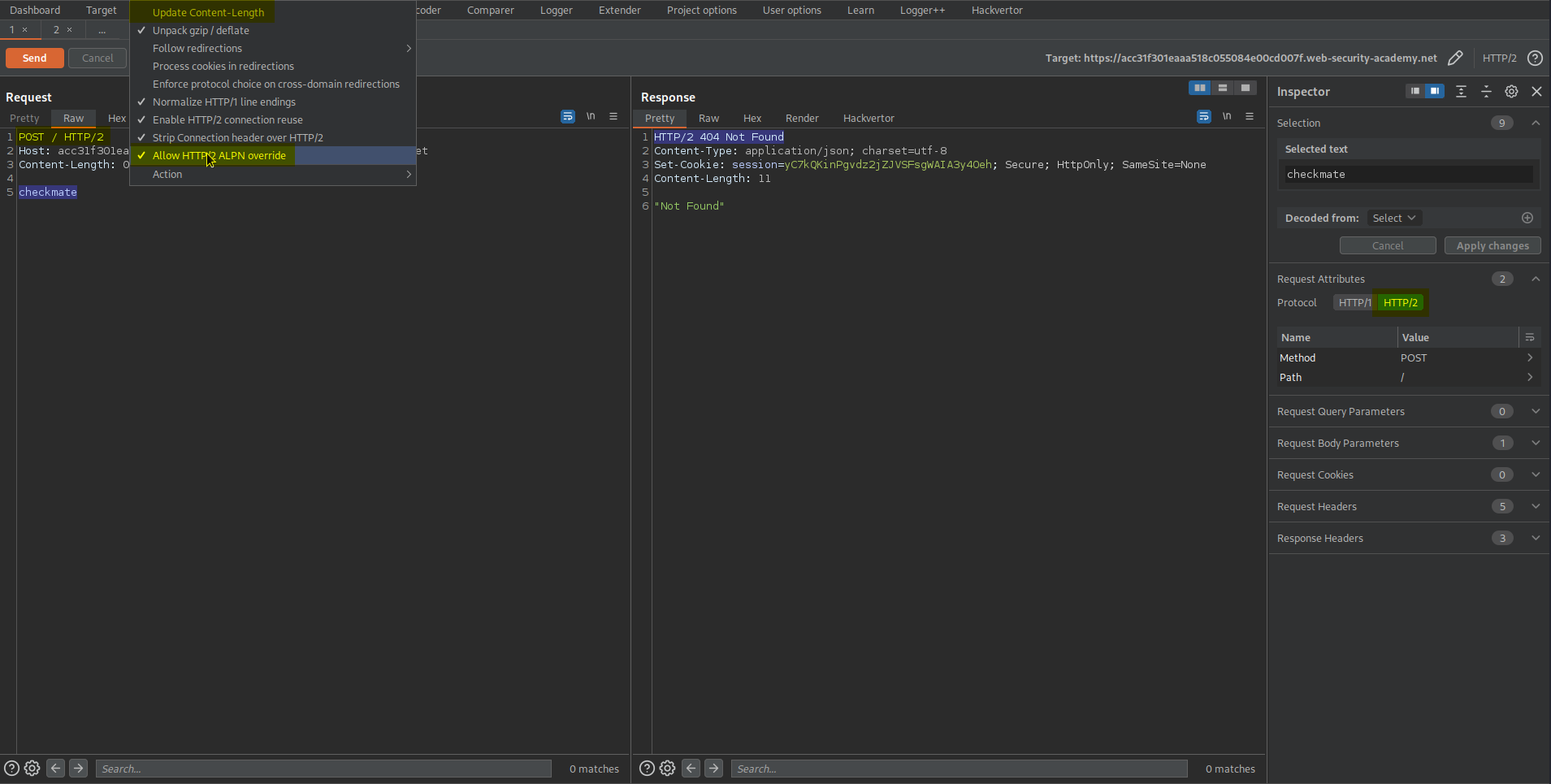Enable Enforce protocol choice on cross-domain redirections
1551x784 pixels.
pyautogui.click(x=273, y=84)
